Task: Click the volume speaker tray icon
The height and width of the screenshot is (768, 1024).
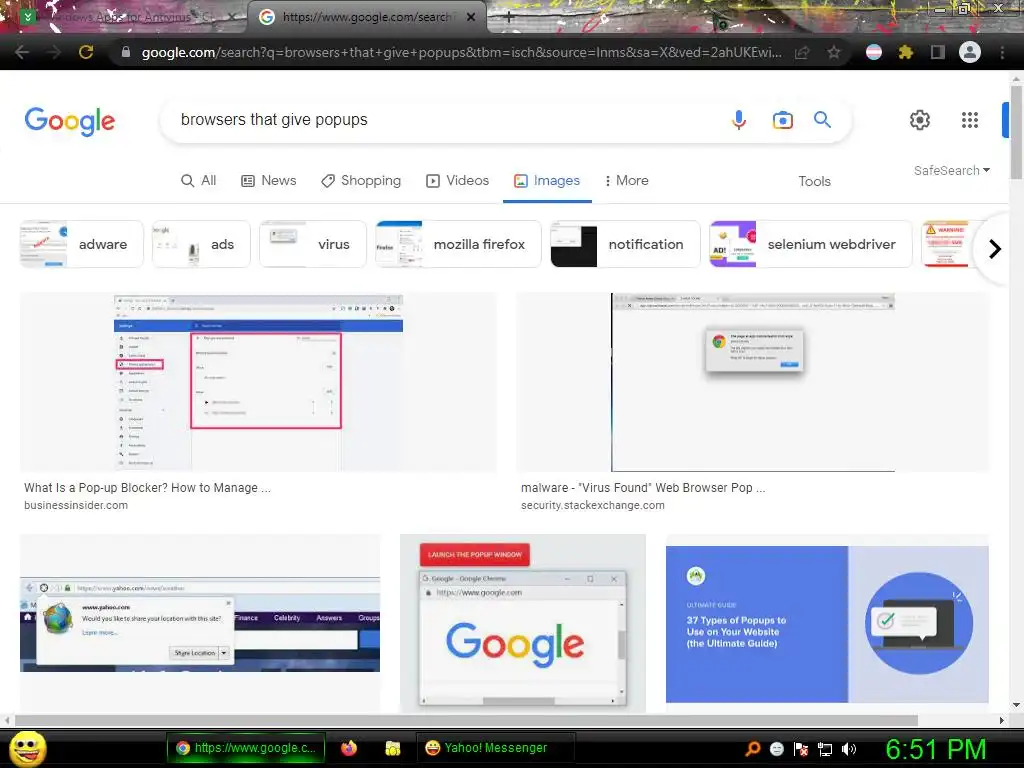Action: (x=849, y=749)
